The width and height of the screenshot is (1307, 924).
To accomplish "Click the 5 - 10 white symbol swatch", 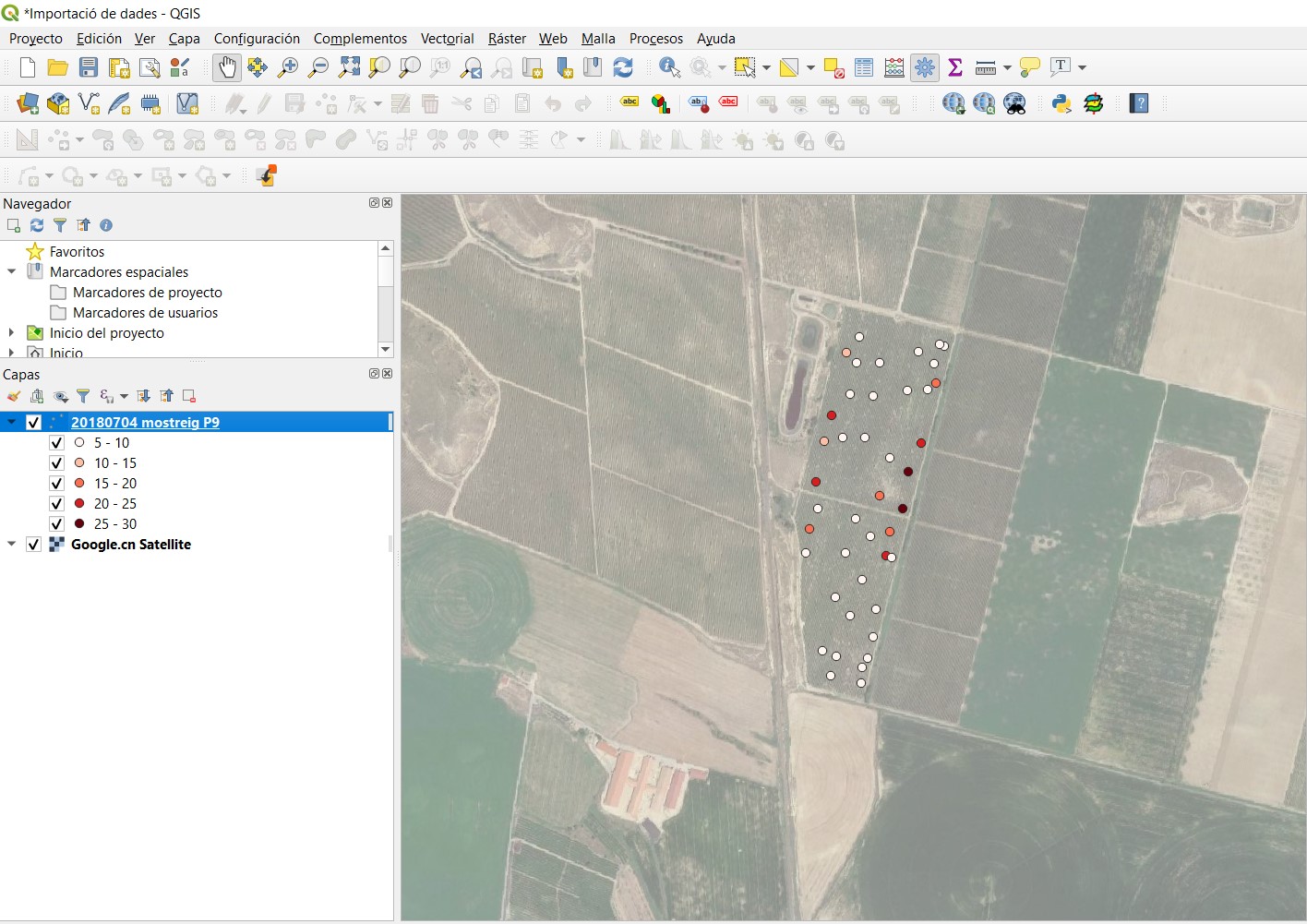I will pos(79,442).
